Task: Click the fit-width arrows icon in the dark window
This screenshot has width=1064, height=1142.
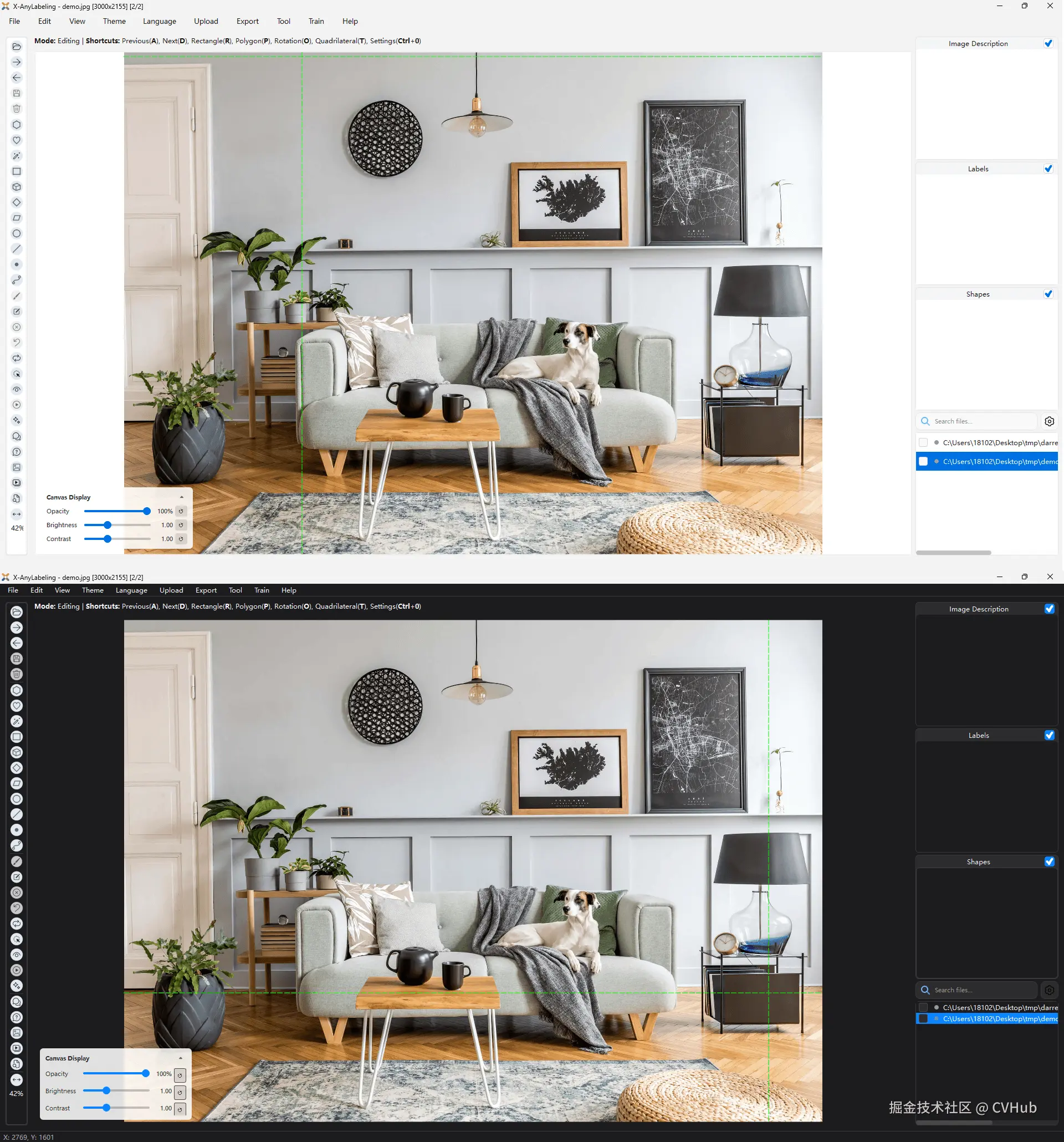Action: point(17,1080)
